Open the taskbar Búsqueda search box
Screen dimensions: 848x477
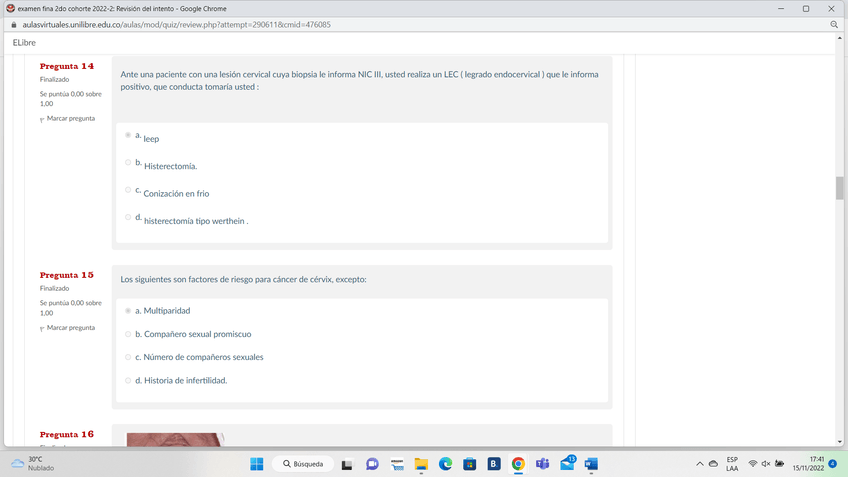click(x=303, y=464)
